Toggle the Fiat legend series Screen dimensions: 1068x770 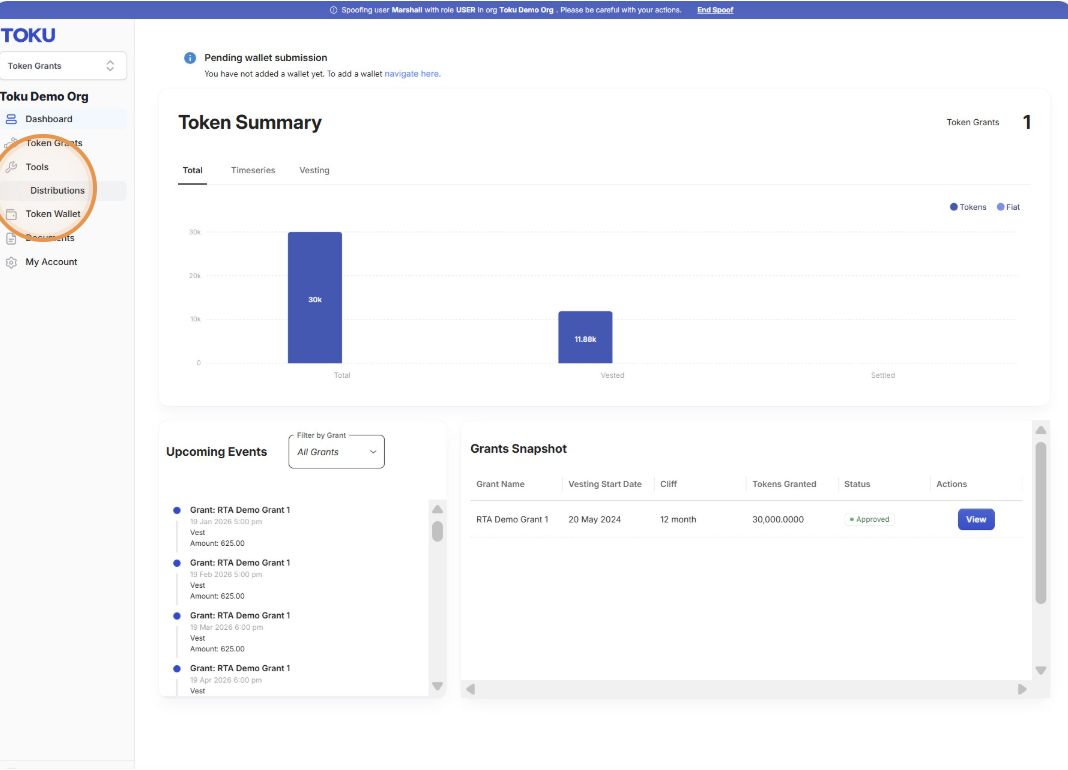[x=1008, y=207]
